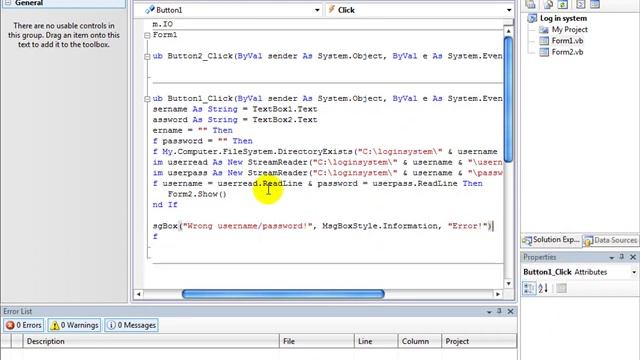This screenshot has height=360, width=640.
Task: Click the editor scroll left arrow
Action: tap(138, 294)
